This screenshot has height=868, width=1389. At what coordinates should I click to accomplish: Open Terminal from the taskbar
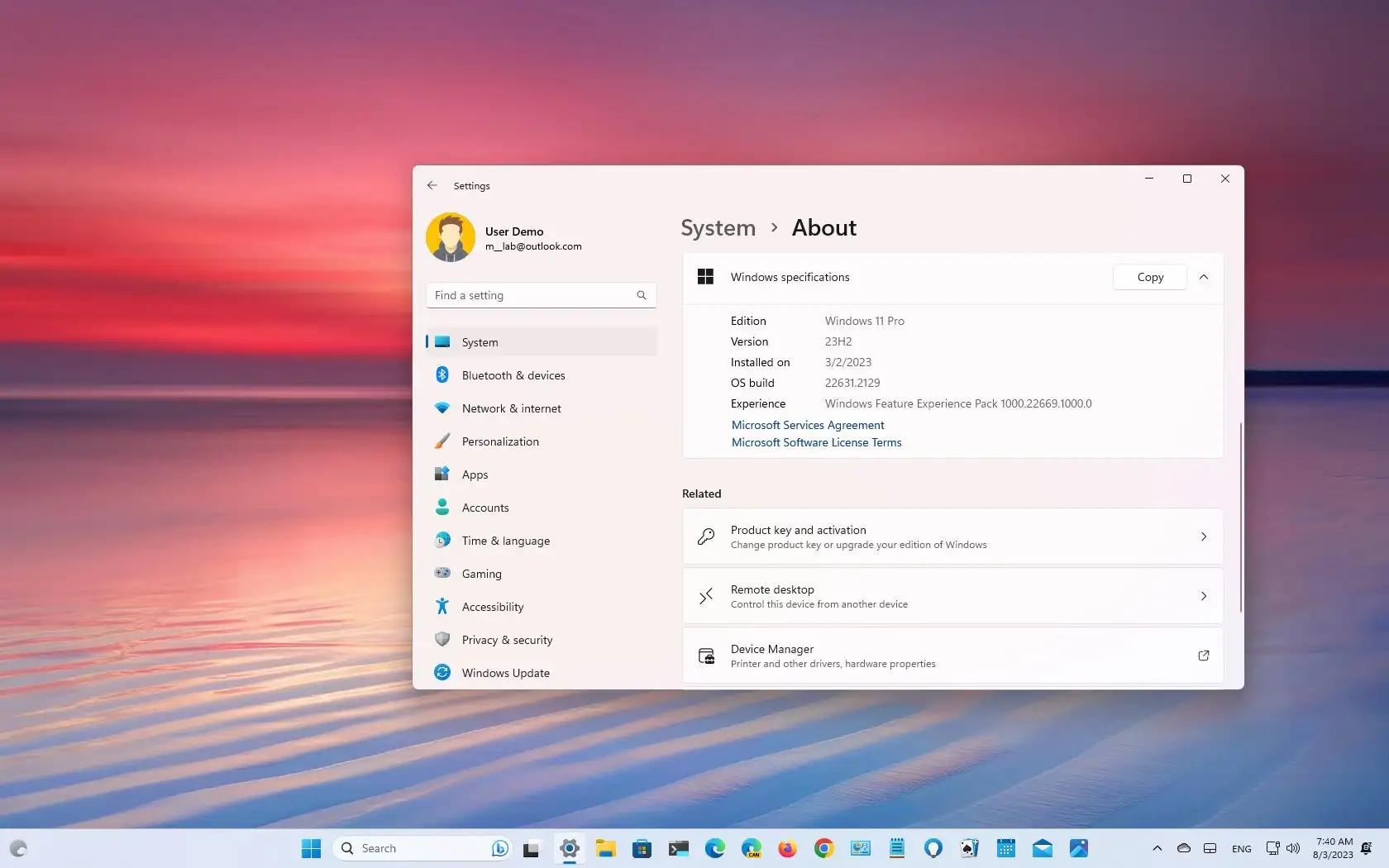click(x=679, y=848)
